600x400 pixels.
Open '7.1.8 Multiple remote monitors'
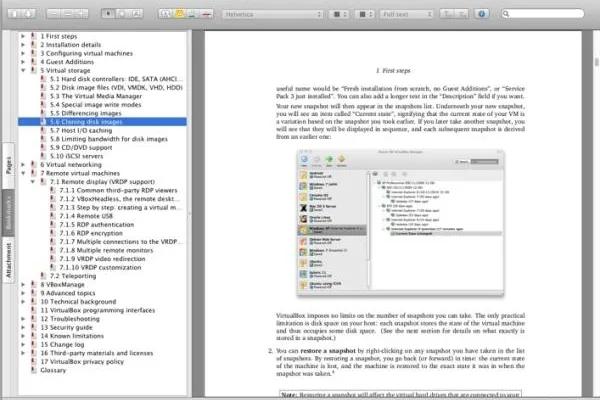coord(106,250)
